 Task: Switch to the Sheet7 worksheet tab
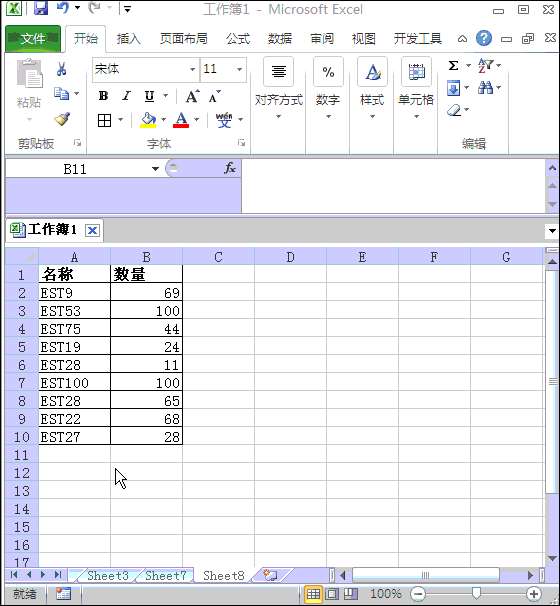(x=165, y=575)
